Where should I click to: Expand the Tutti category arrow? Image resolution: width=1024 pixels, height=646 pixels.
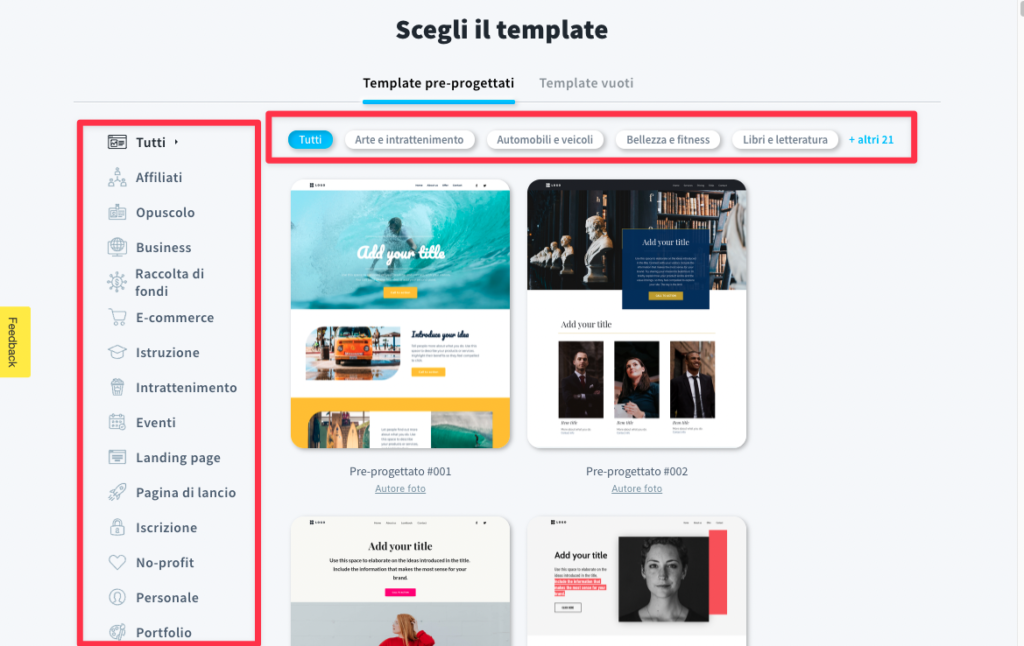[176, 142]
